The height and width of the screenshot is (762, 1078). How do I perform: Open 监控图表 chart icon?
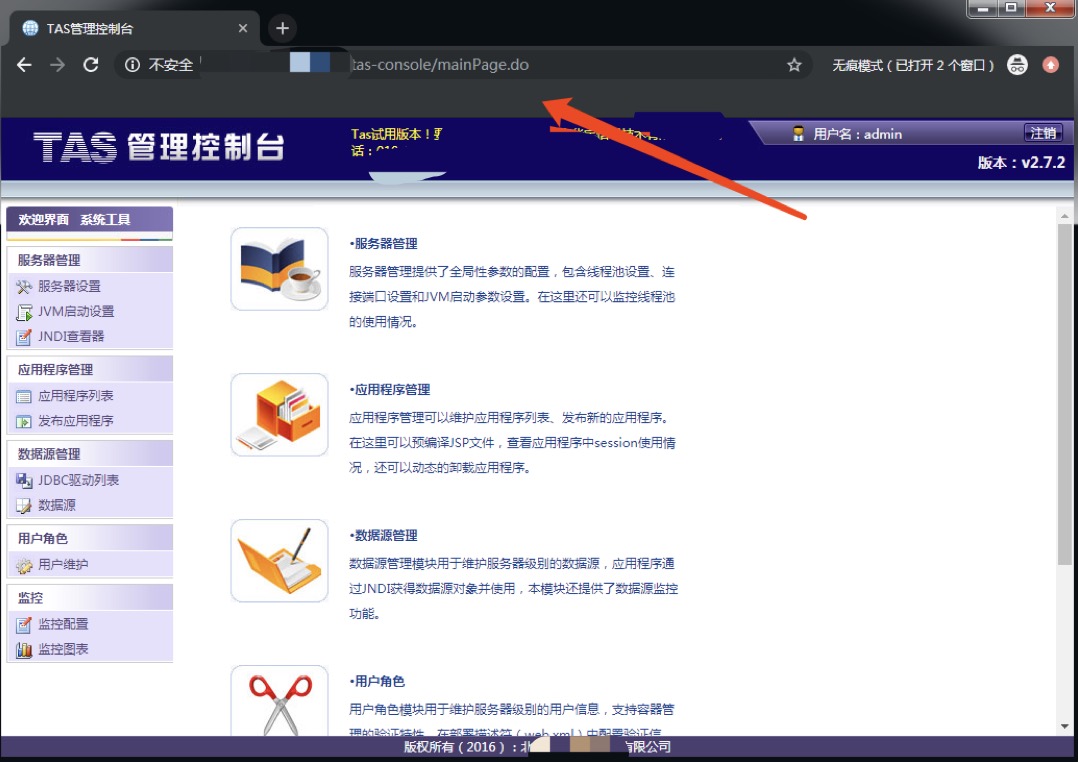point(24,650)
